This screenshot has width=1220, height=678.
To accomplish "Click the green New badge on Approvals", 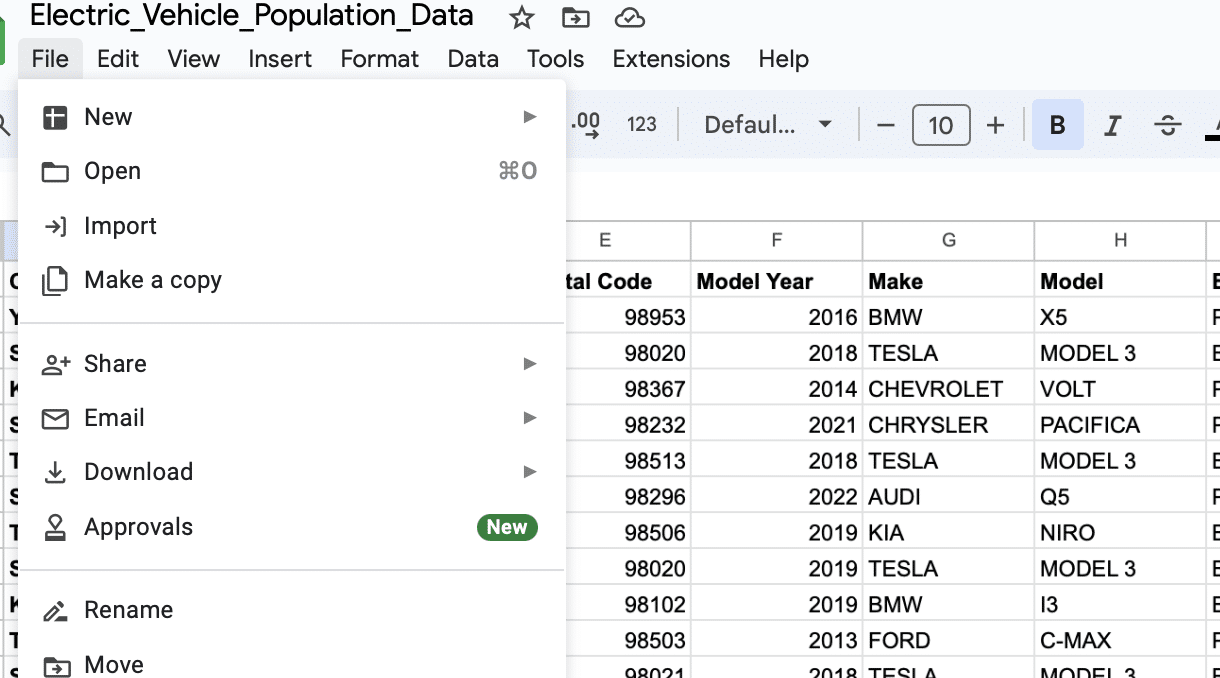I will pos(507,527).
